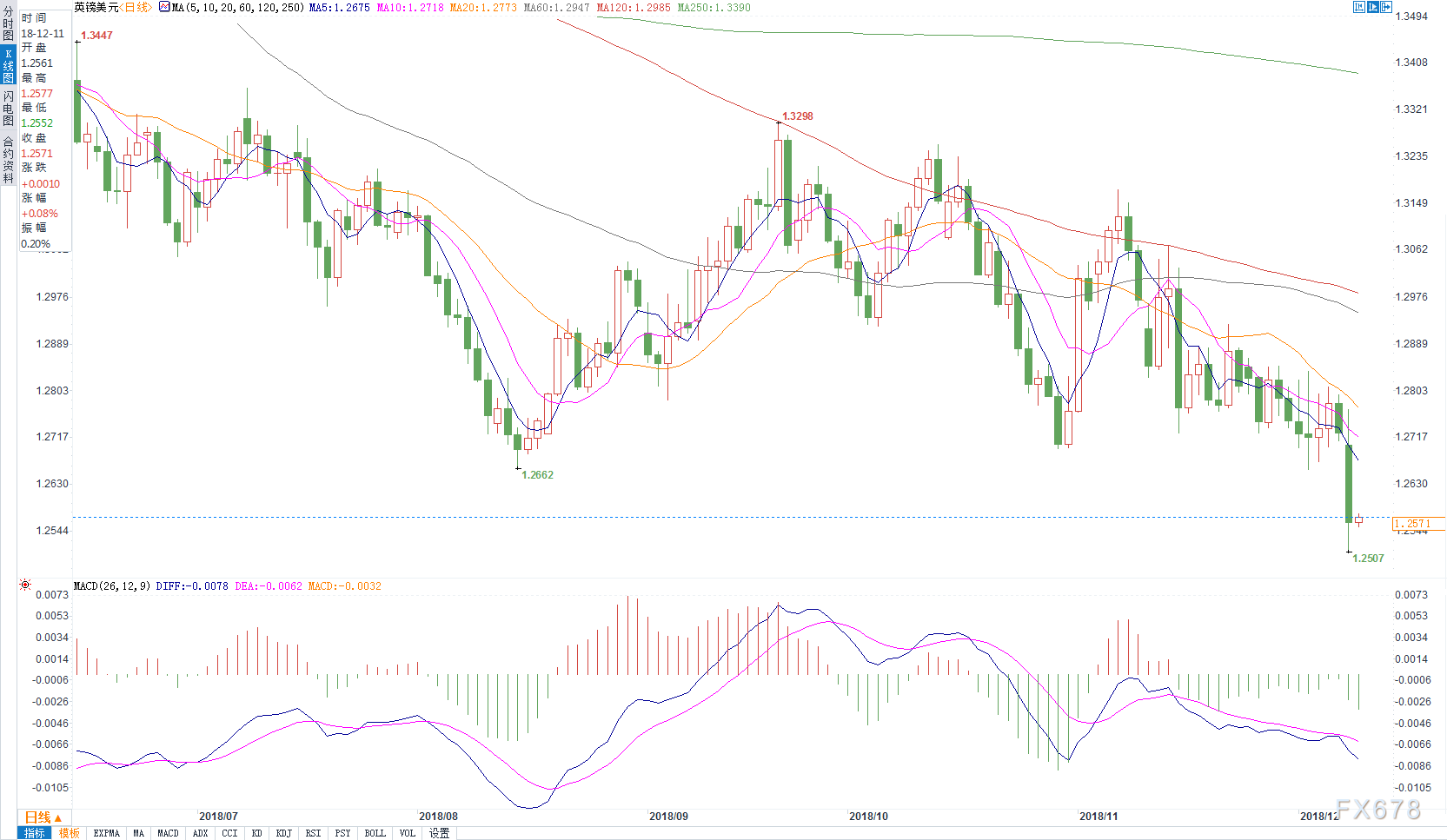
Task: Choose the MACD indicator button
Action: click(168, 833)
